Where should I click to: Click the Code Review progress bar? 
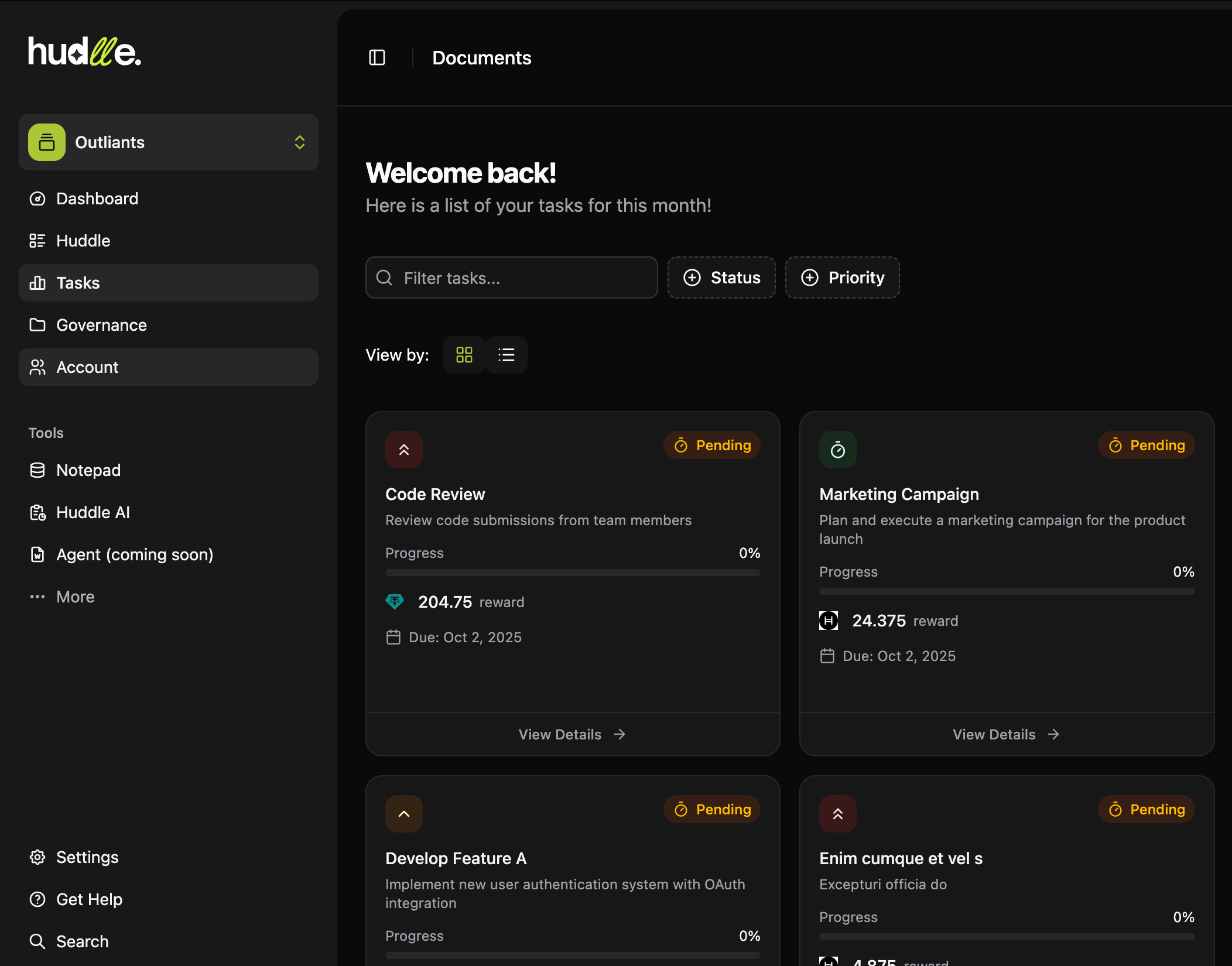point(572,573)
